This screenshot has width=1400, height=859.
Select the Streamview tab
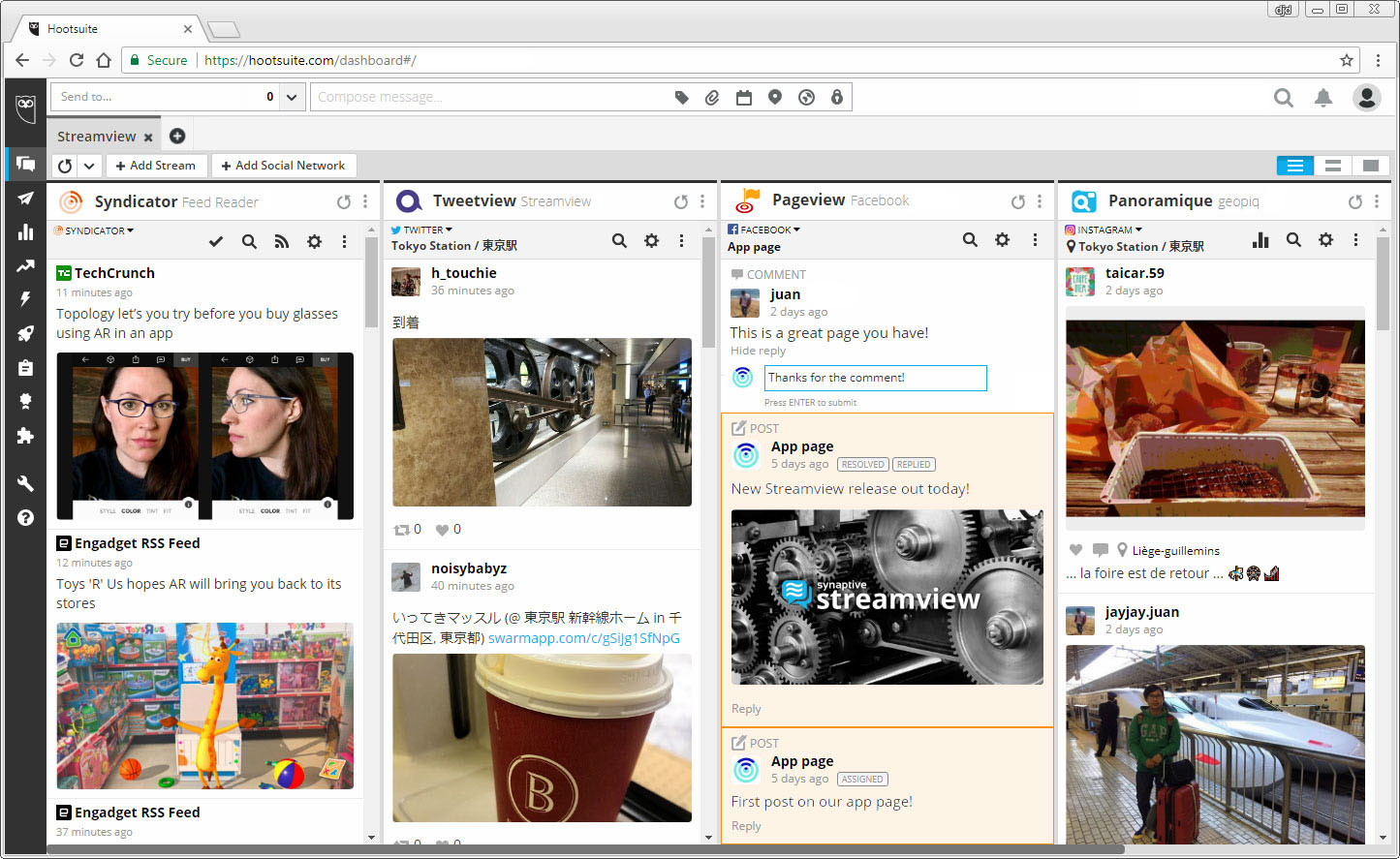pos(97,137)
